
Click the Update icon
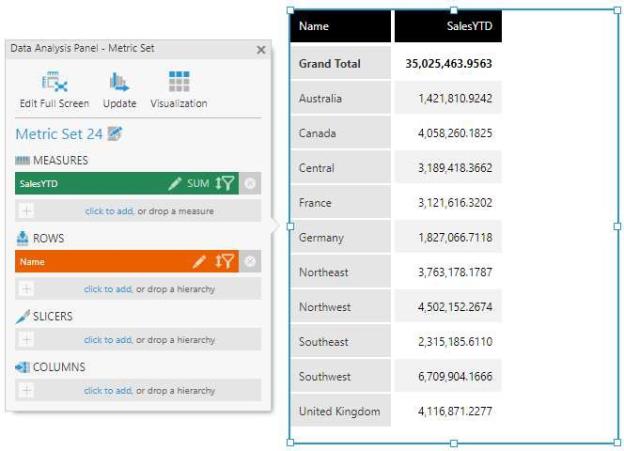(x=119, y=90)
